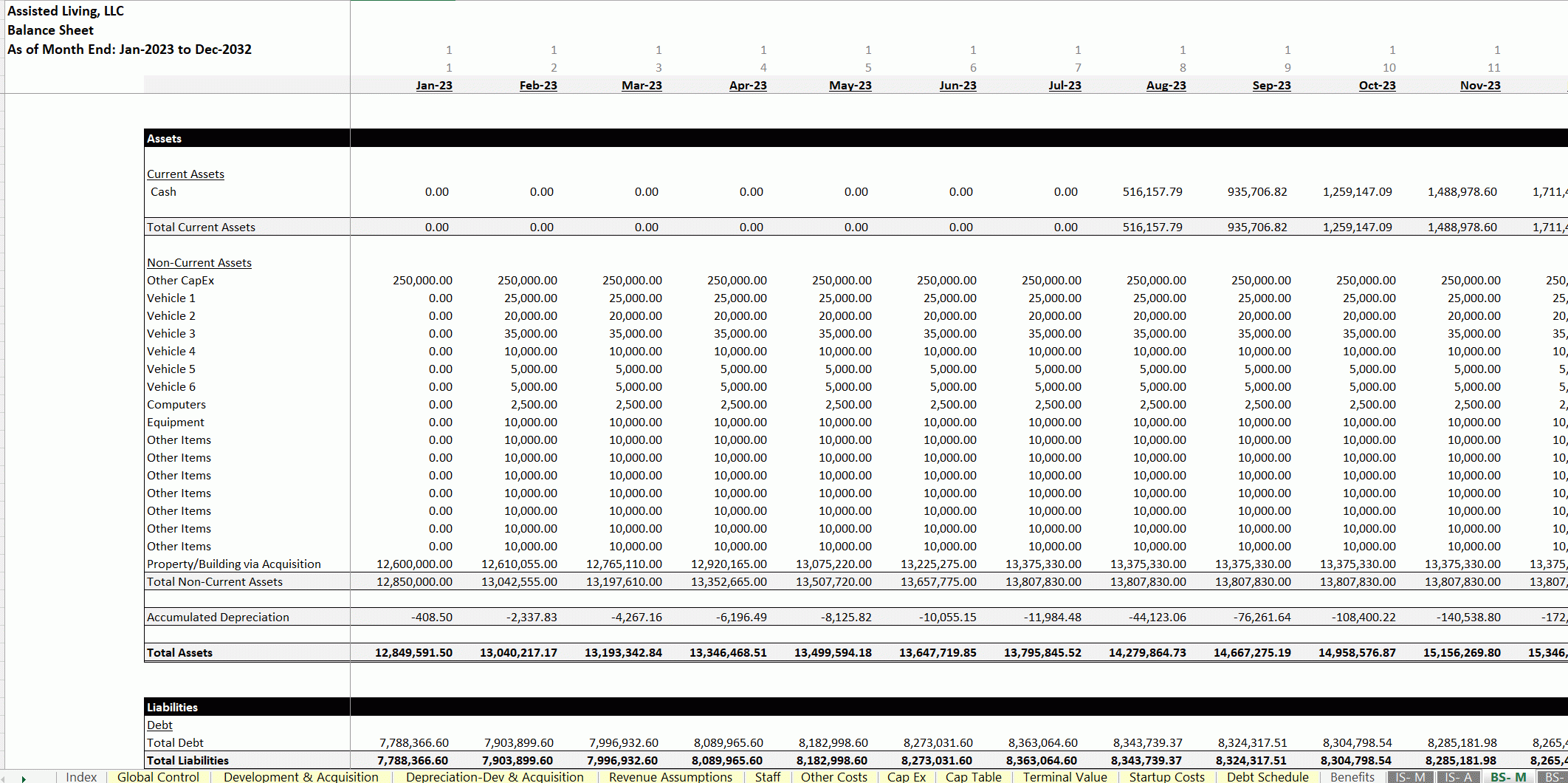Open the Global Control sheet tab
This screenshot has height=783, width=1568.
pos(158,777)
